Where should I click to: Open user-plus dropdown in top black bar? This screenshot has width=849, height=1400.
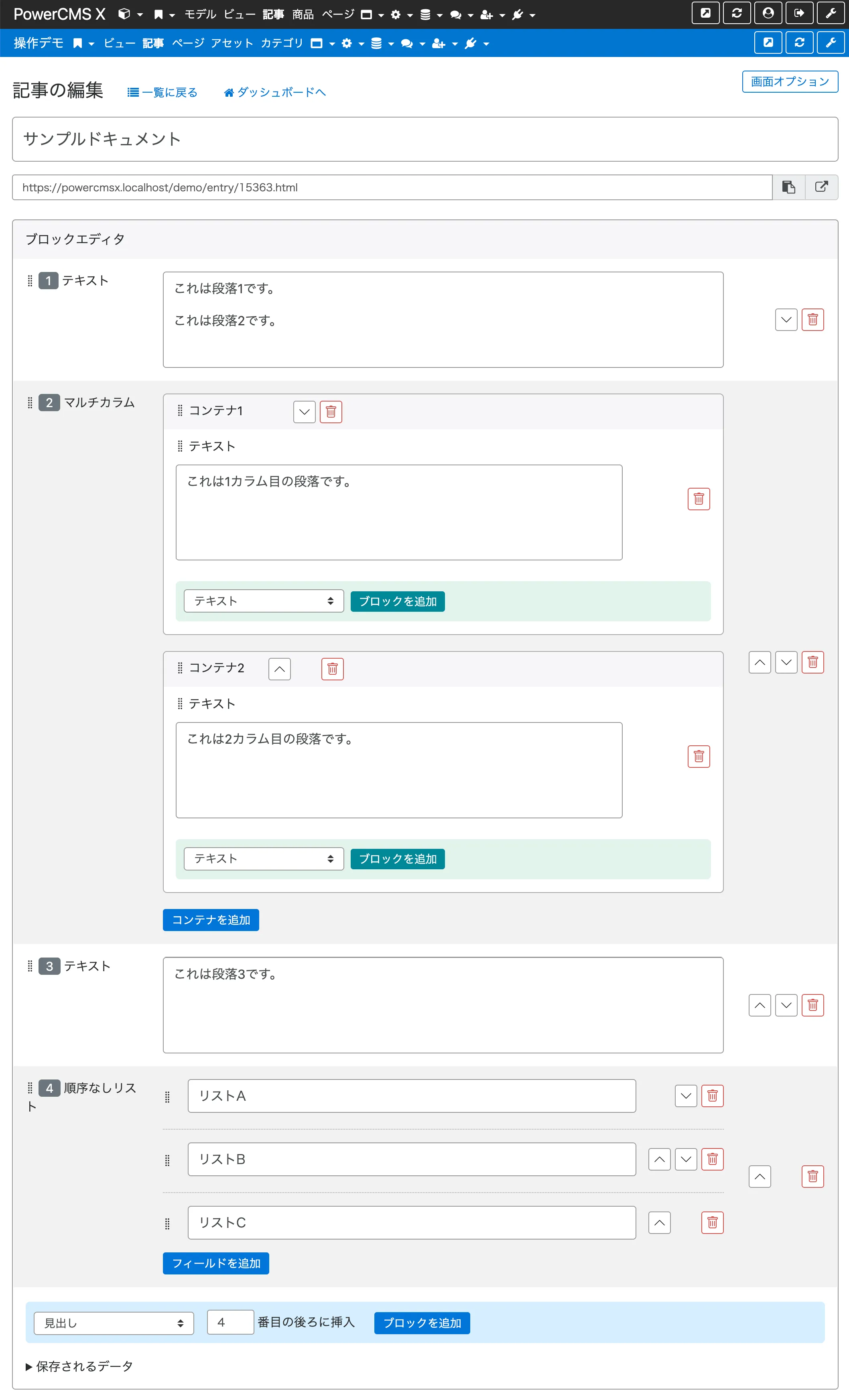[492, 15]
